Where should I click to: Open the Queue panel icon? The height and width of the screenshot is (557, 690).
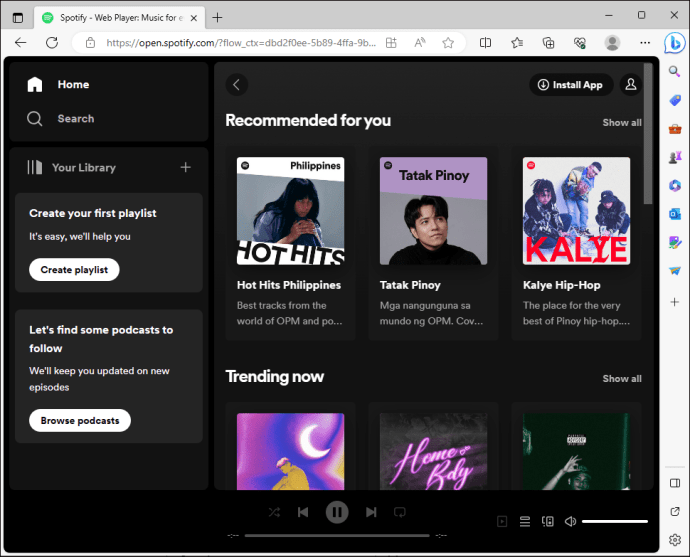[x=525, y=522]
